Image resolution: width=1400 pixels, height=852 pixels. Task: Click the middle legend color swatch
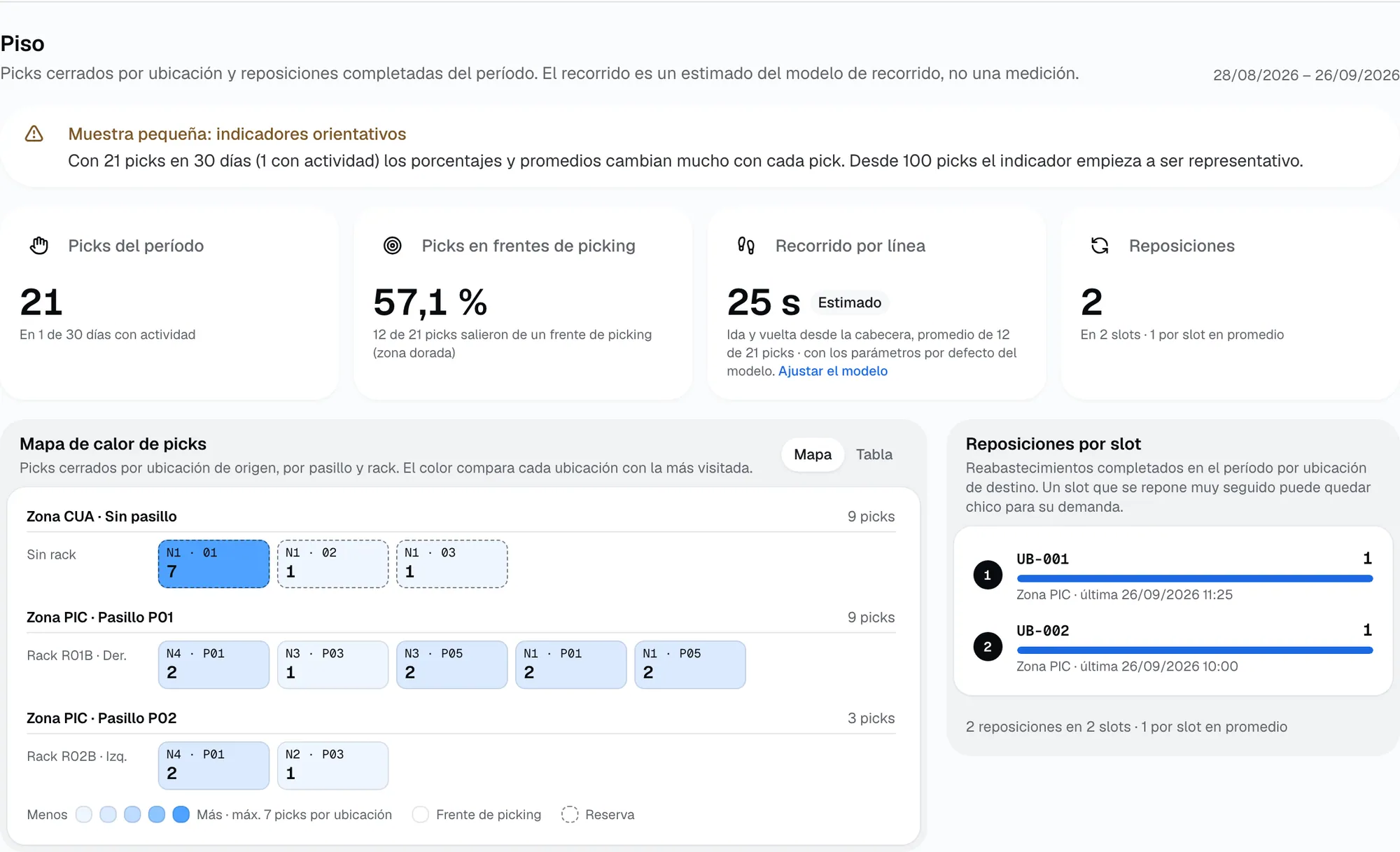pos(132,814)
